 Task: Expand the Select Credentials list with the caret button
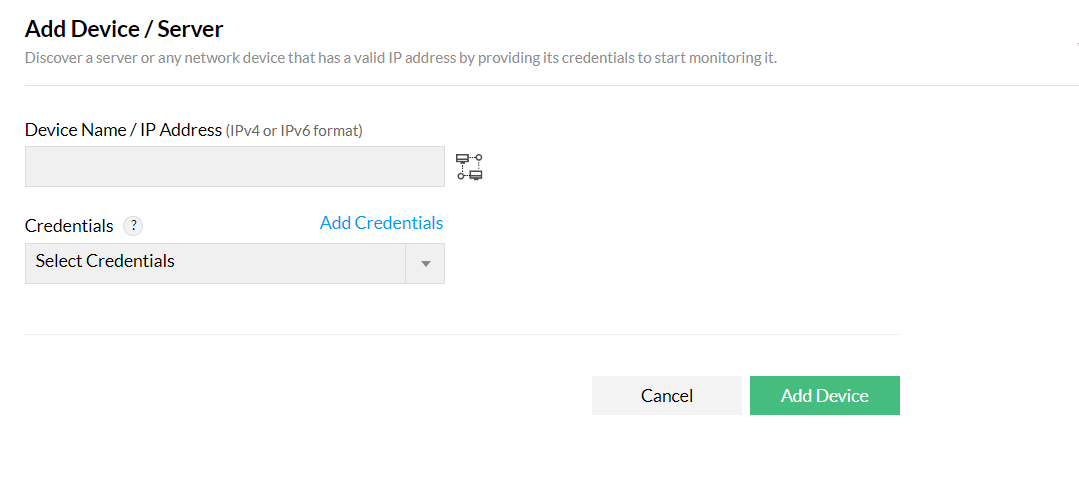[x=425, y=263]
